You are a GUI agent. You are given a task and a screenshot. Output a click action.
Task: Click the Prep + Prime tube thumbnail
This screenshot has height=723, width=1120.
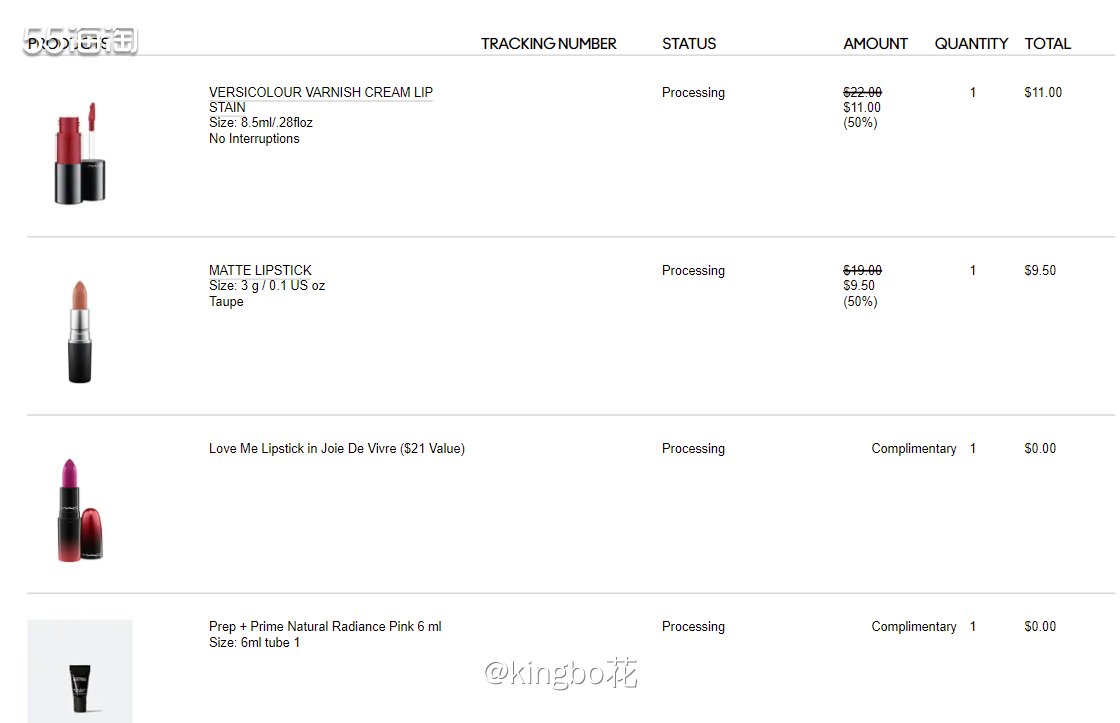coord(80,672)
